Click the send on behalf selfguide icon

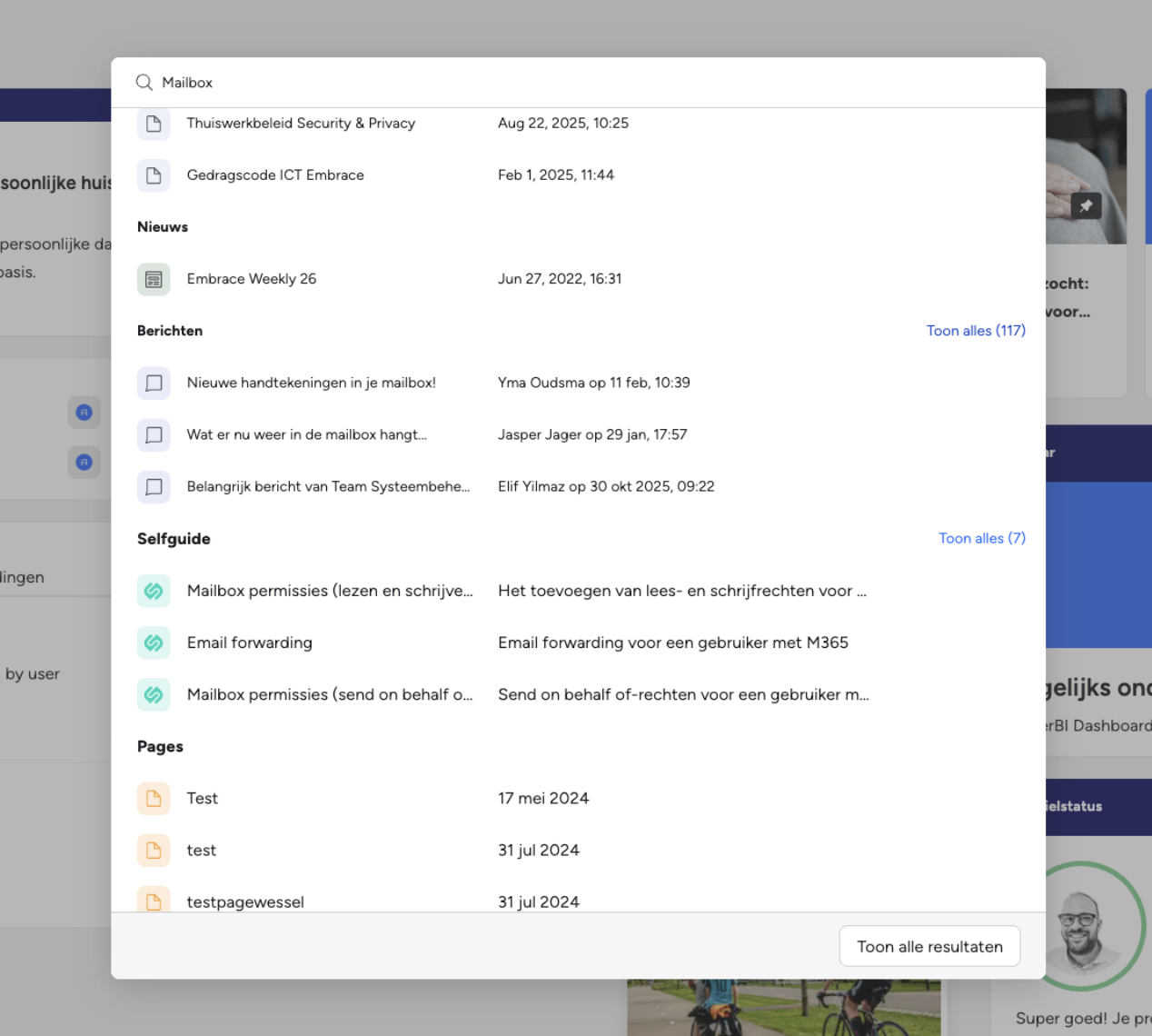[154, 694]
